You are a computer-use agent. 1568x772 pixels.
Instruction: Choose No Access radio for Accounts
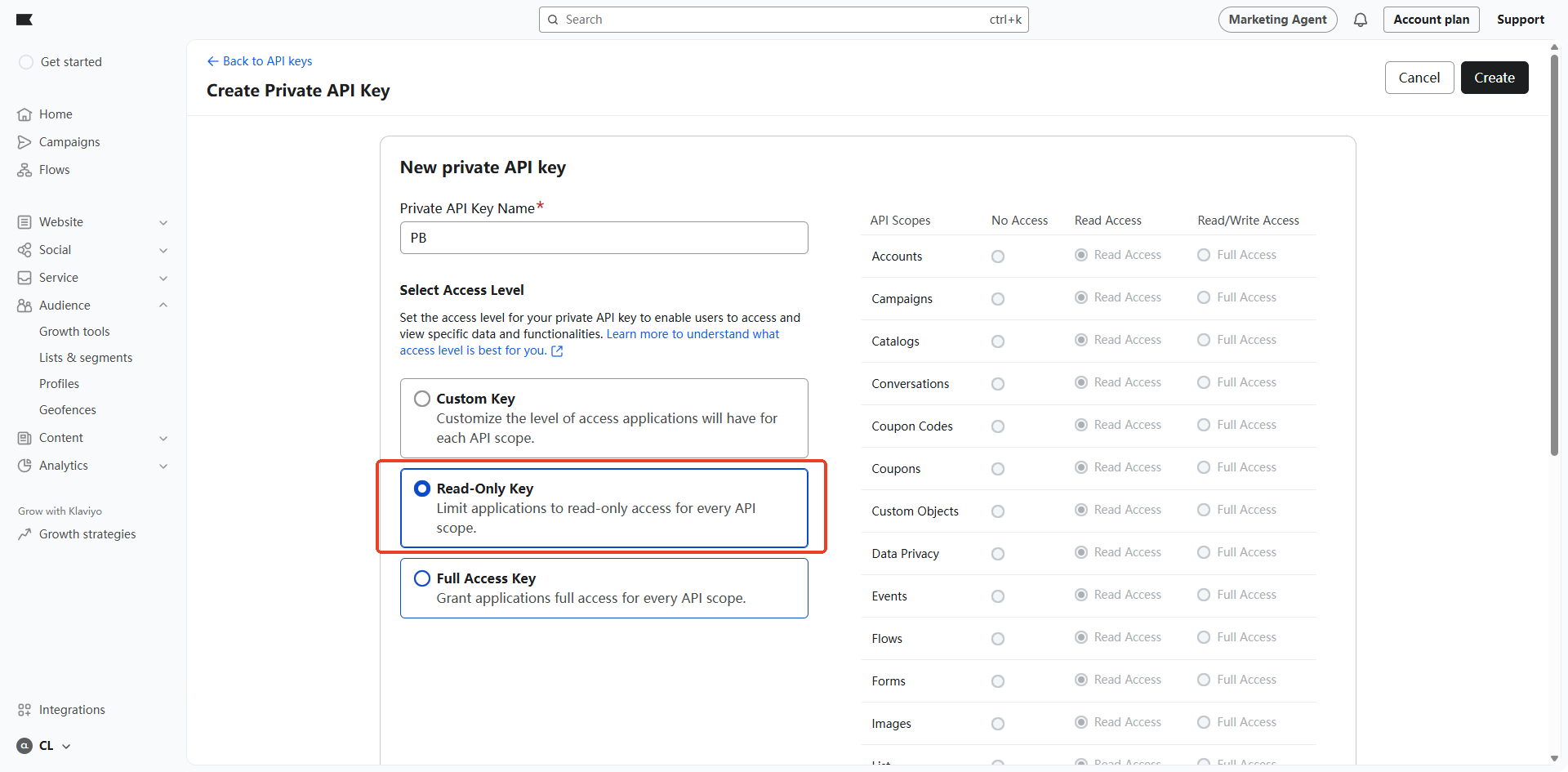point(997,257)
